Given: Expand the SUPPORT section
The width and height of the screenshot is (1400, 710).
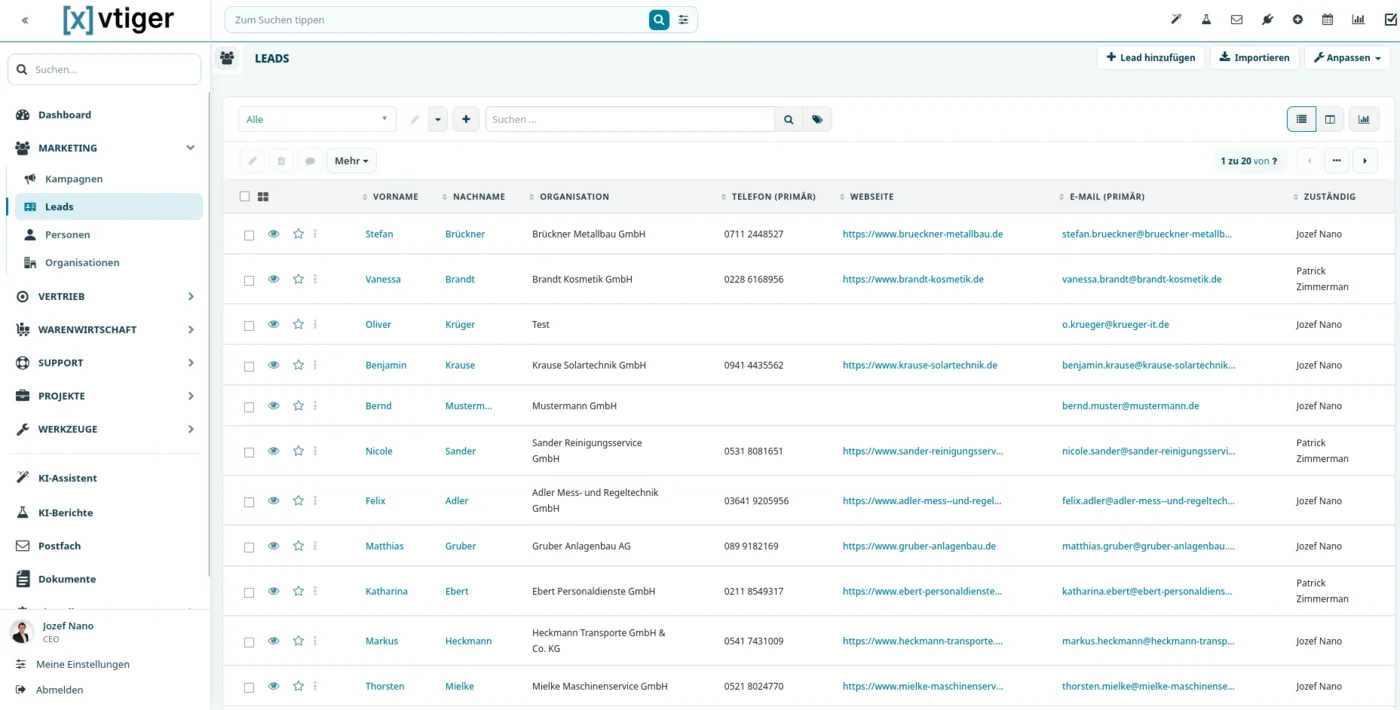Looking at the screenshot, I should point(190,363).
